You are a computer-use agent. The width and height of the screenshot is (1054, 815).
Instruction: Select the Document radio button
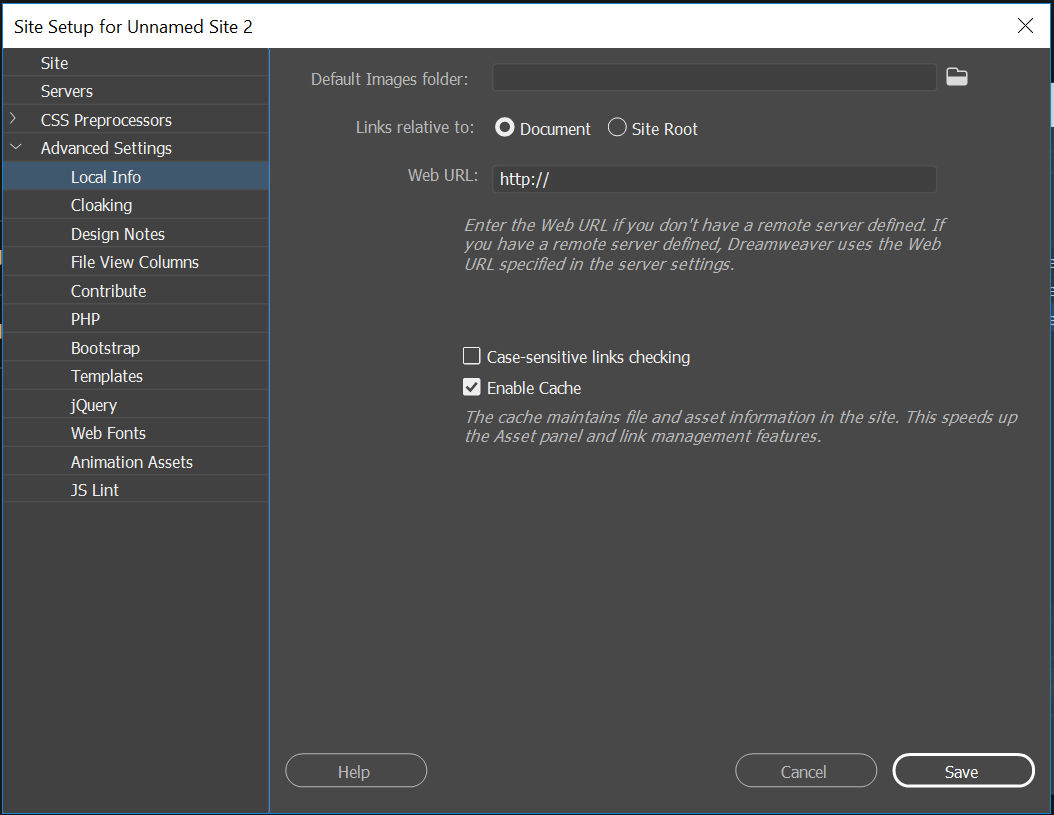point(505,127)
